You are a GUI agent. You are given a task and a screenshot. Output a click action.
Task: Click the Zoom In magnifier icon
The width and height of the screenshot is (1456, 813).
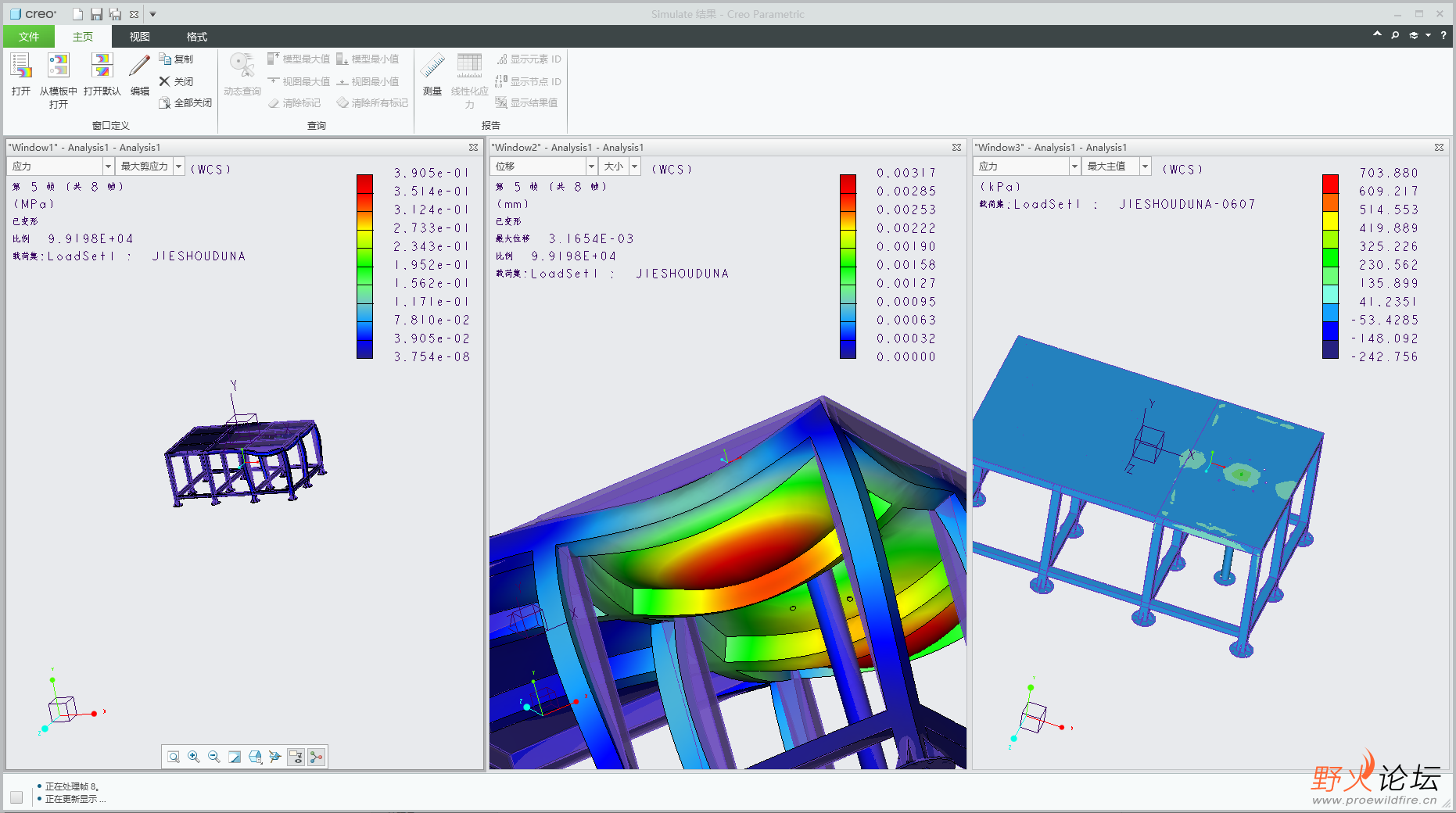tap(194, 757)
